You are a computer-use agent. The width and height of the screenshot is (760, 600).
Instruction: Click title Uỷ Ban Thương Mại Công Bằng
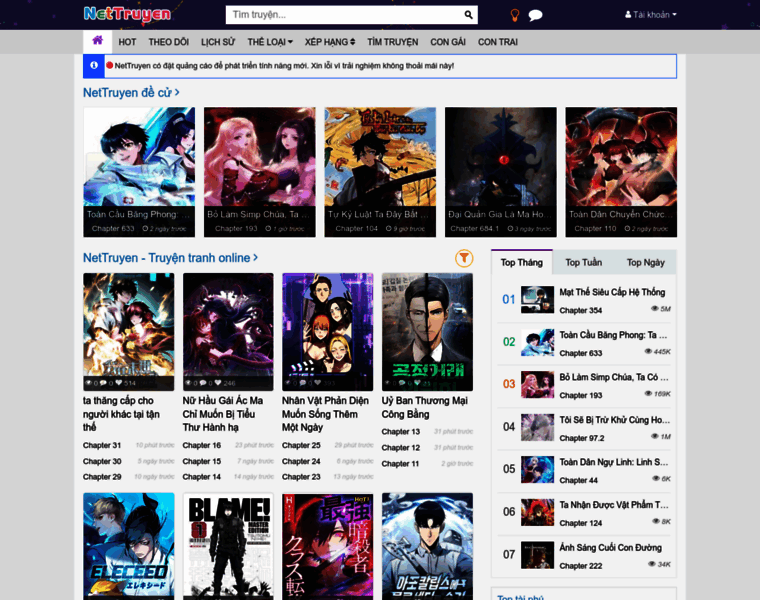point(425,407)
